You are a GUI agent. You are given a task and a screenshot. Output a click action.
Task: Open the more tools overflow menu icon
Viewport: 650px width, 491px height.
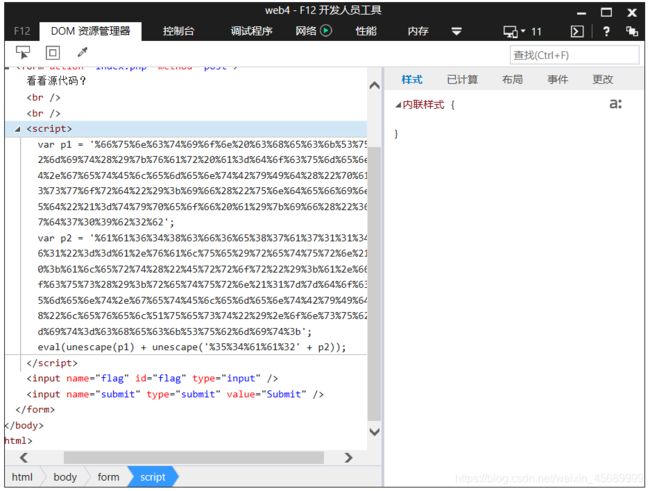tap(456, 31)
